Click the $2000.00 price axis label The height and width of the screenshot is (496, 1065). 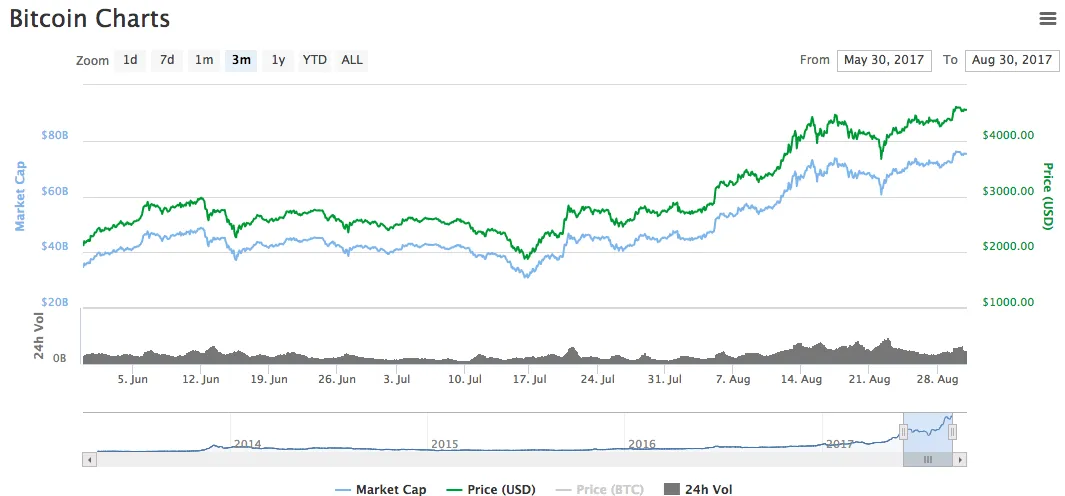click(x=1009, y=247)
